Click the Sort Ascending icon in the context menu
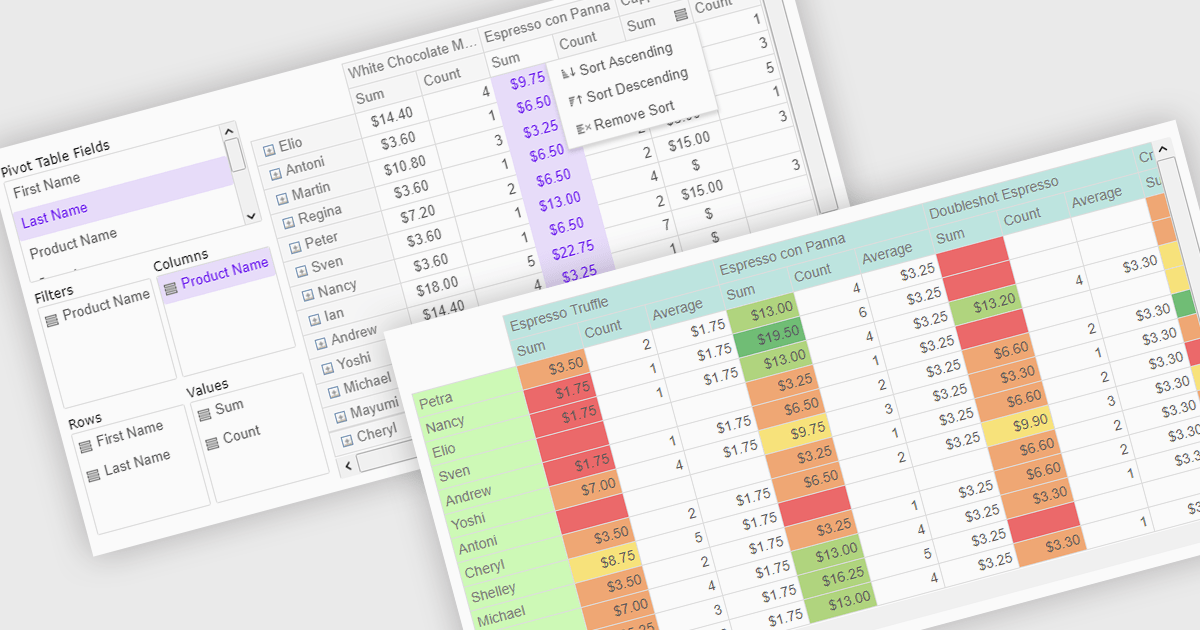 (568, 72)
